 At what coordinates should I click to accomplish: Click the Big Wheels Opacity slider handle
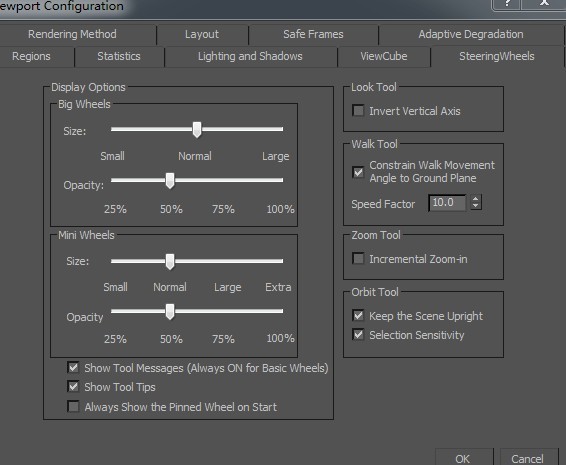pos(170,181)
